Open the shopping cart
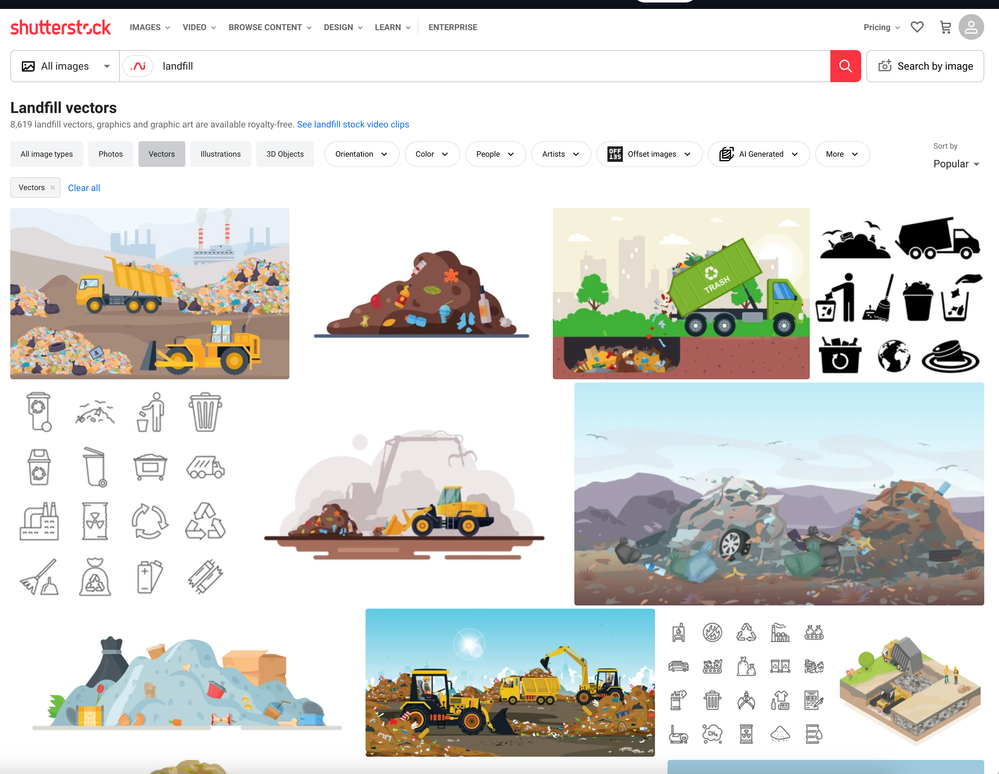999x774 pixels. [x=944, y=27]
